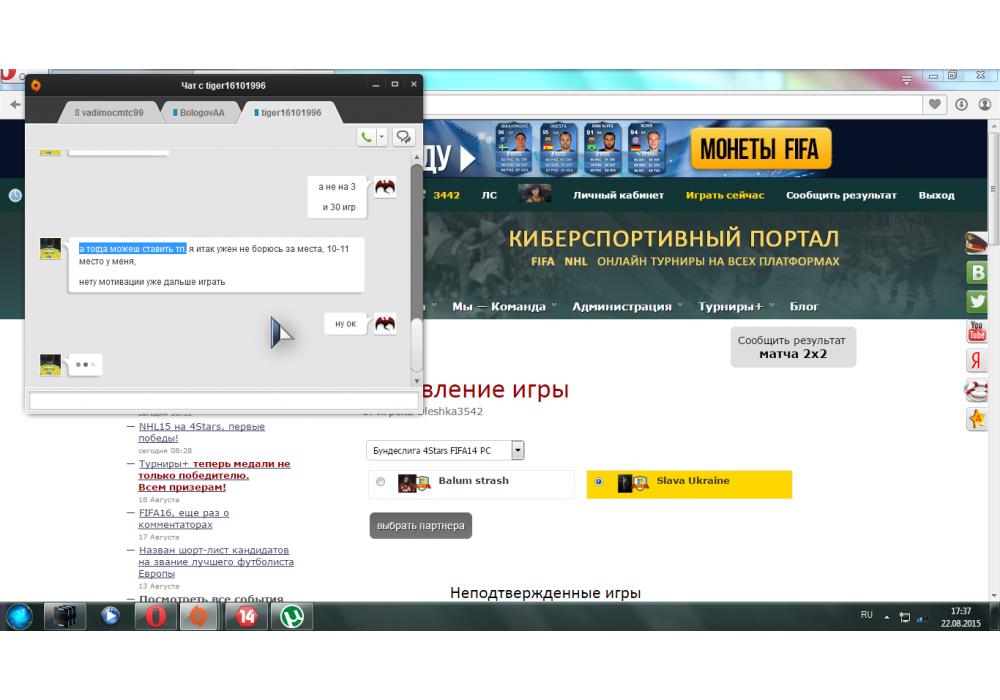Switch to the BologovAA chat tab
Screen dimensions: 1000x700
[198, 113]
